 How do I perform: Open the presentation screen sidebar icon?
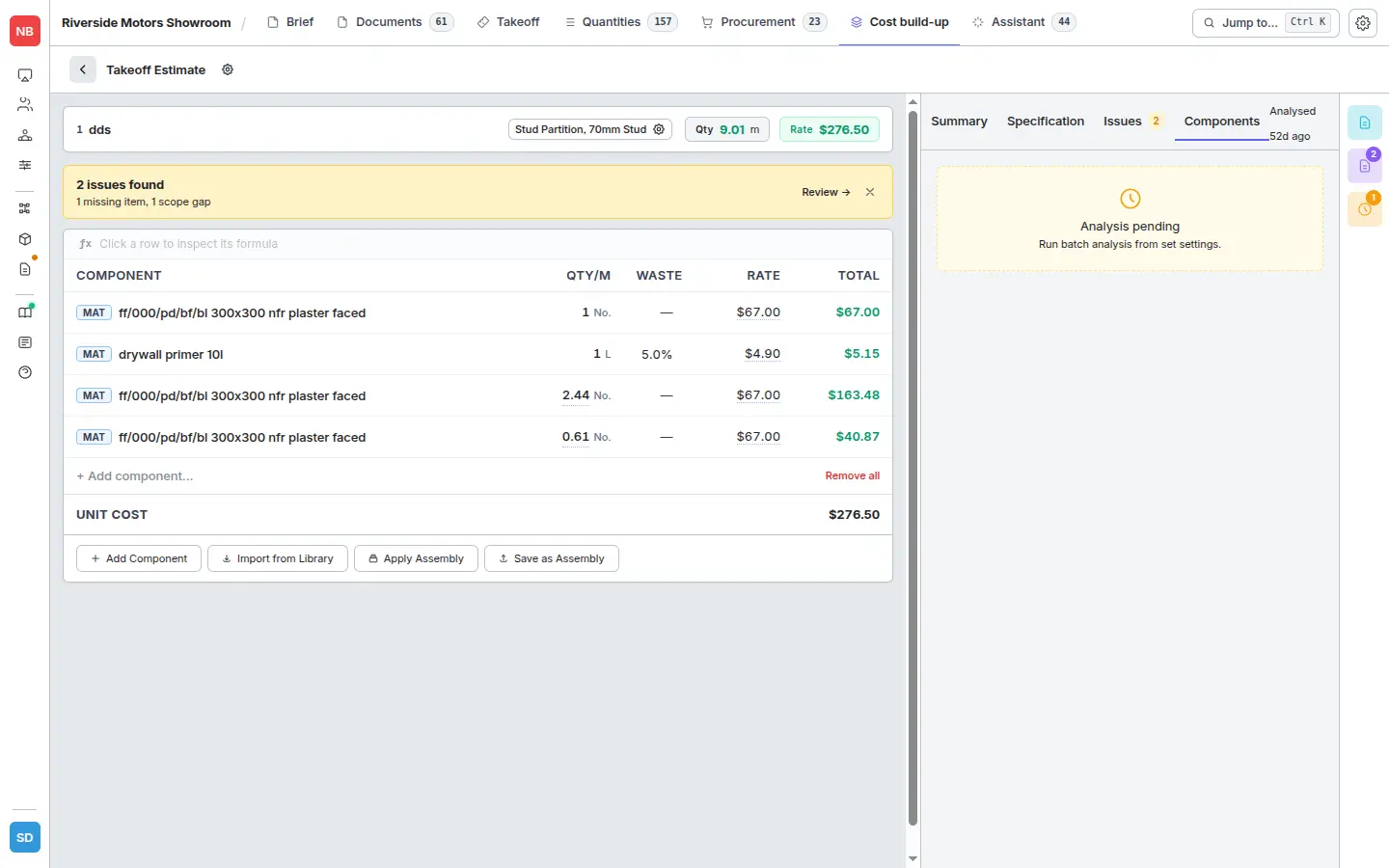click(x=25, y=75)
